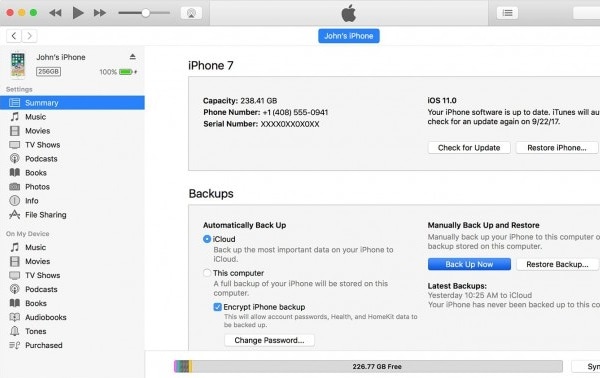Start playback with the play button
This screenshot has height=378, width=600.
[x=78, y=13]
